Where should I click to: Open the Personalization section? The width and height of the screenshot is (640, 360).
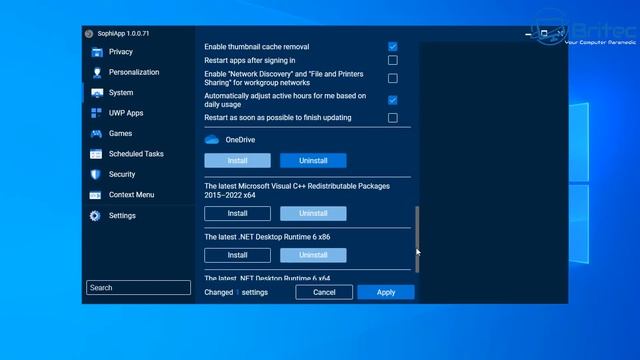134,72
